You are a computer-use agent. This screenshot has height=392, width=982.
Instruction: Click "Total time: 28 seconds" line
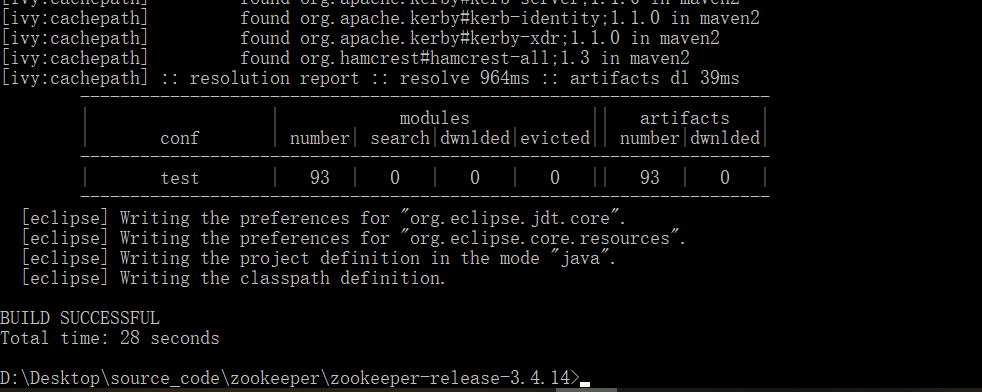coord(110,338)
